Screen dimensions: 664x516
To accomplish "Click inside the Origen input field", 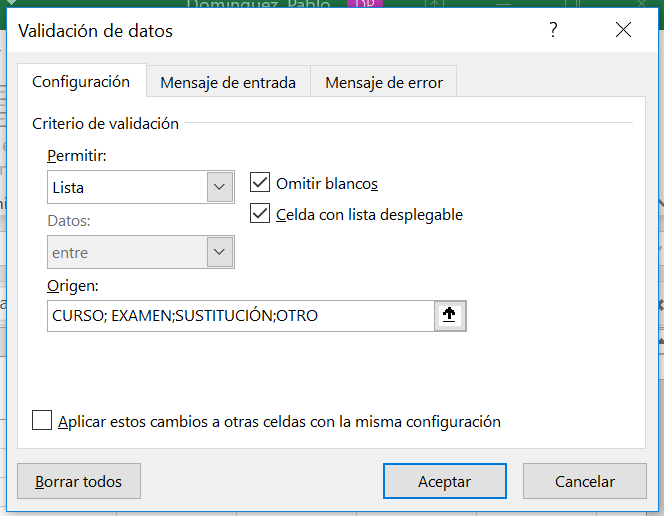I will click(x=241, y=316).
